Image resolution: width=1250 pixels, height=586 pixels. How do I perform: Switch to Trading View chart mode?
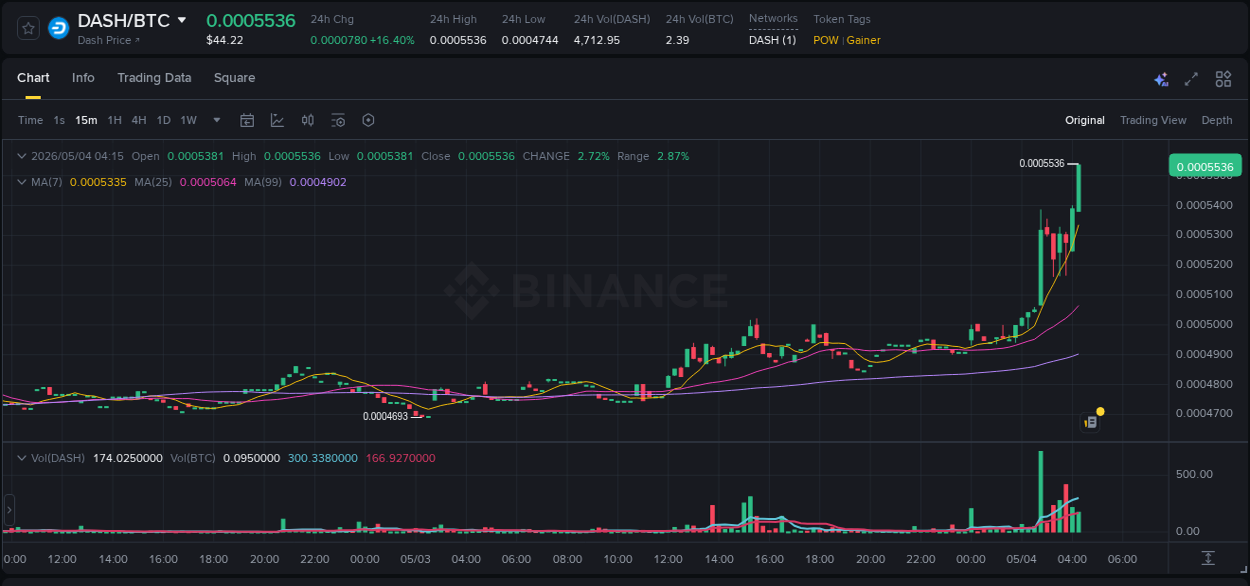tap(1153, 120)
